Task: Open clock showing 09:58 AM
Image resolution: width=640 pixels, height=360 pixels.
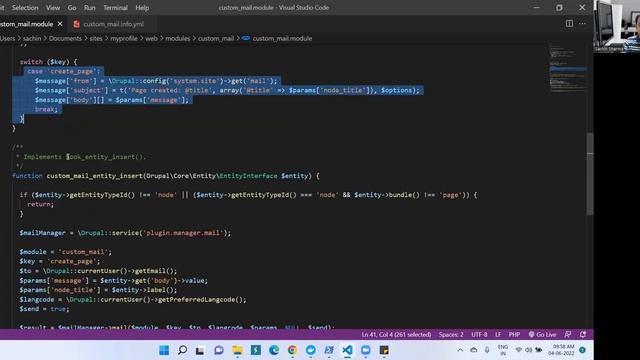Action: (561, 350)
